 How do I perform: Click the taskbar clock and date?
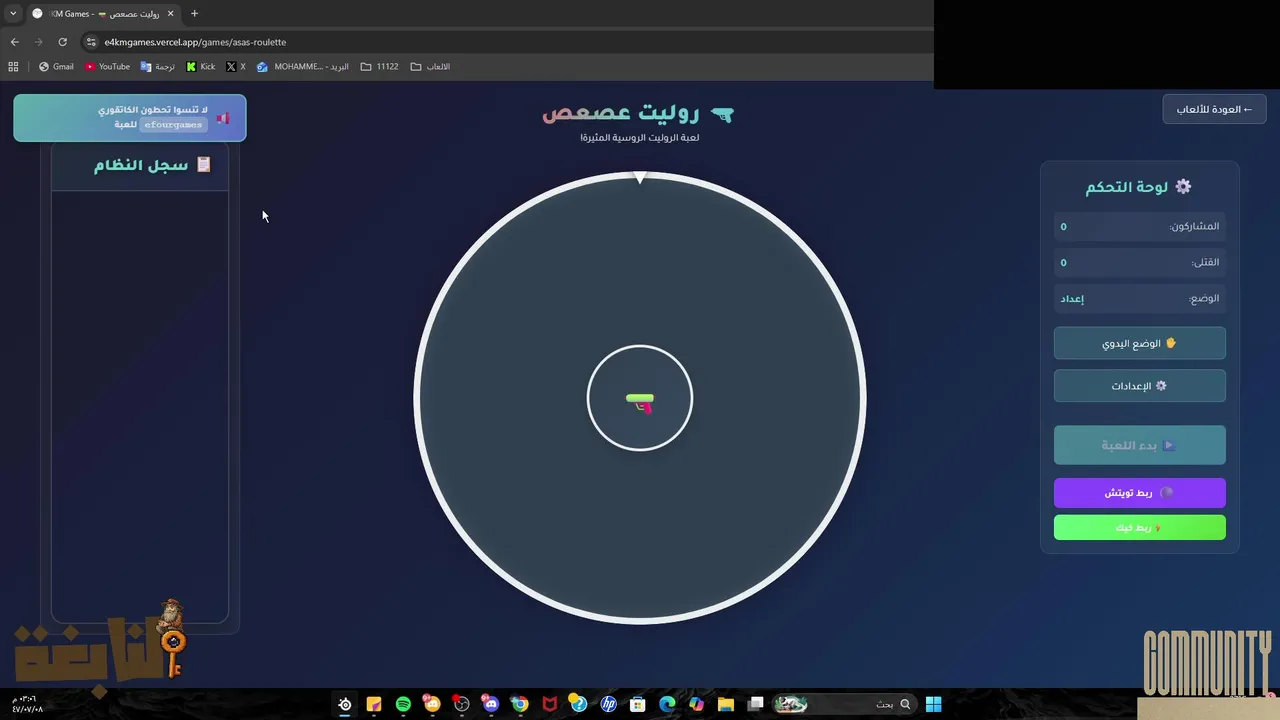point(26,704)
